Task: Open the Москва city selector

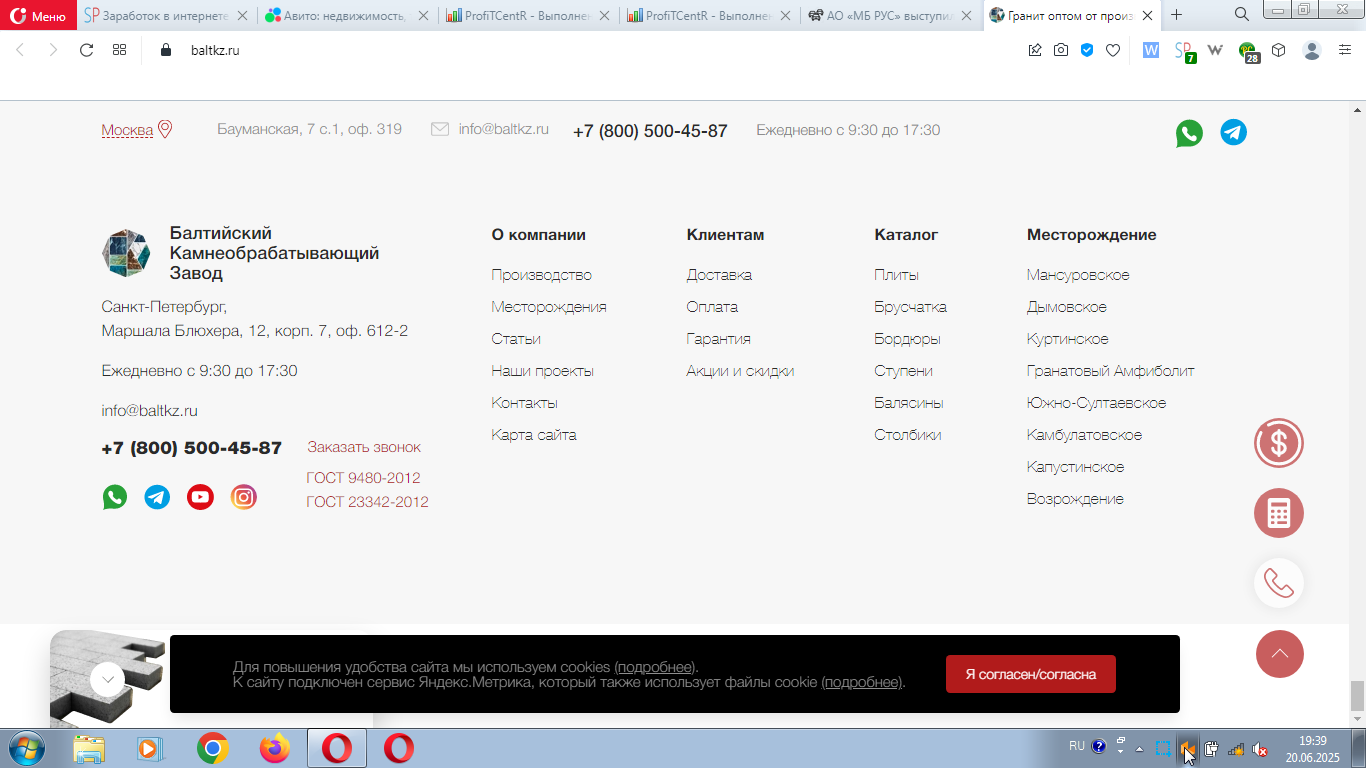Action: click(137, 130)
